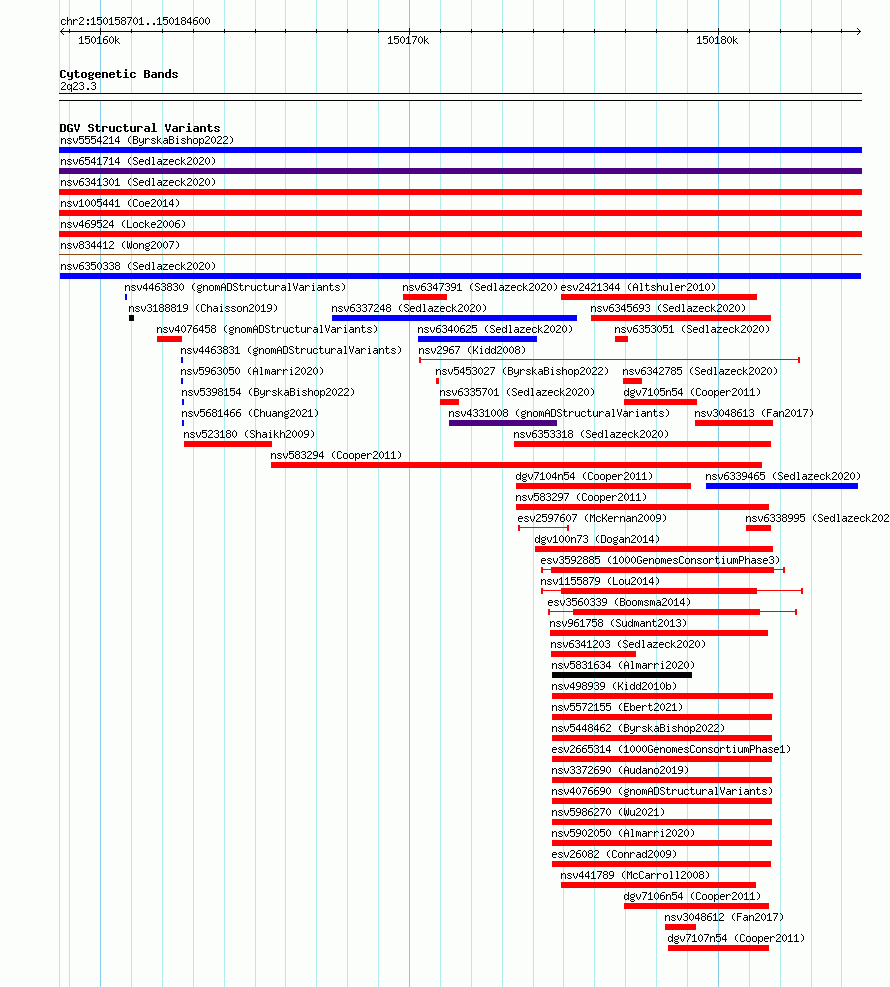
Task: Click dgv100n73 (Dogan2014) label
Action: [x=597, y=539]
